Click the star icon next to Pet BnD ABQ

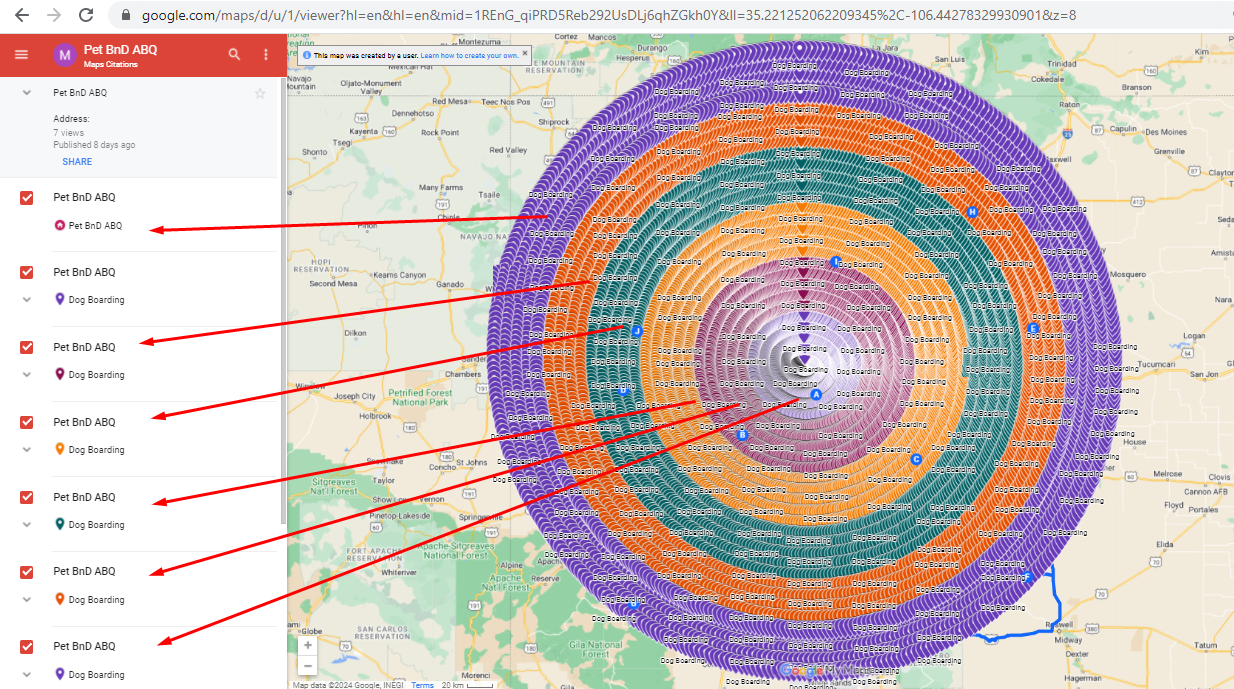pyautogui.click(x=260, y=93)
